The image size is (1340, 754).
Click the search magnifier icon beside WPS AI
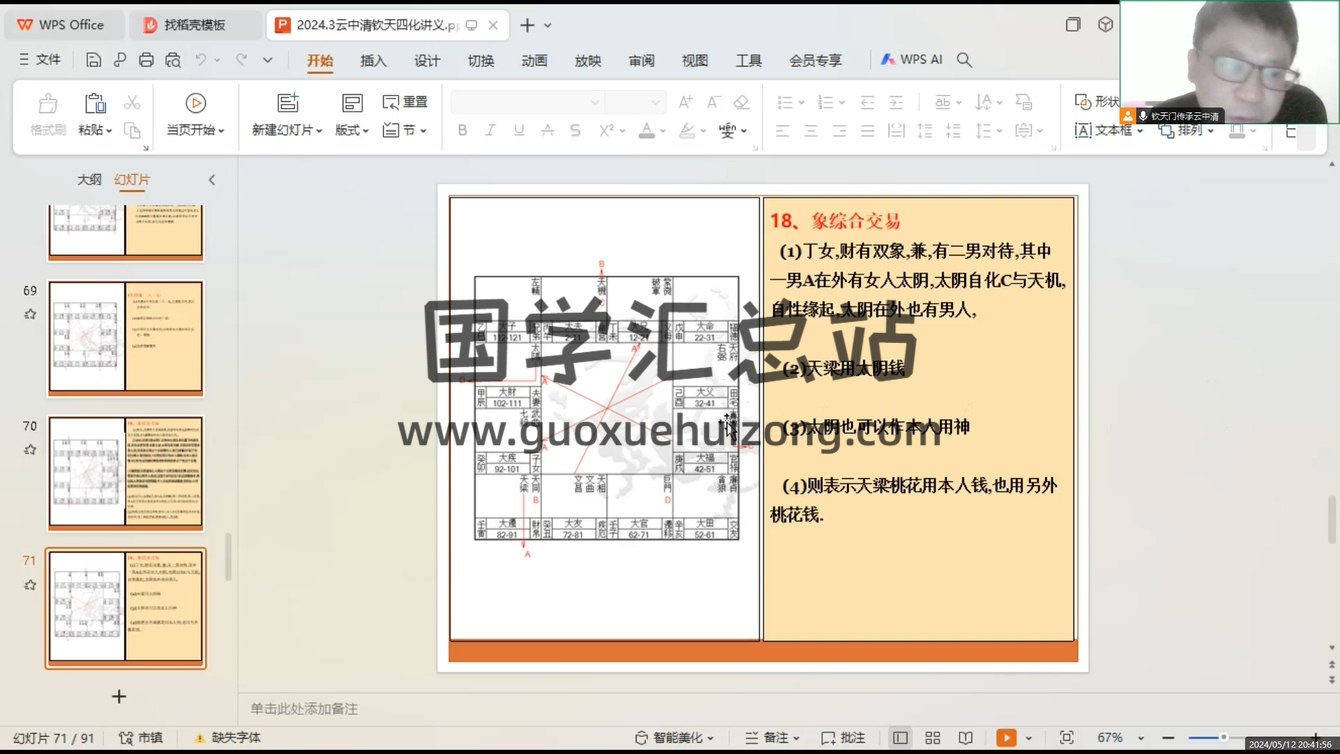click(x=964, y=60)
